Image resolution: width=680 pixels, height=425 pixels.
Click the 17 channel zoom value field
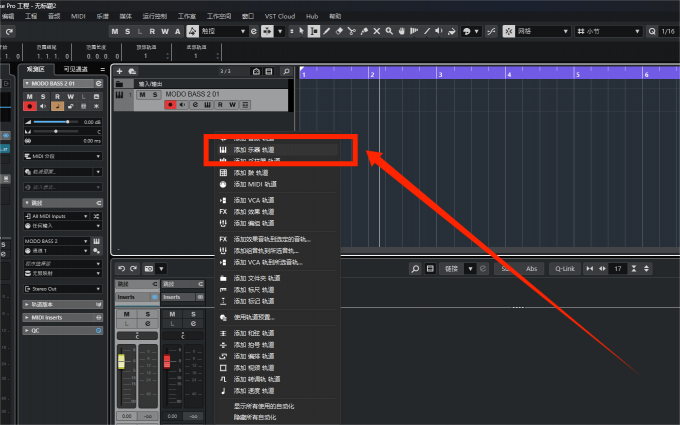tap(618, 269)
